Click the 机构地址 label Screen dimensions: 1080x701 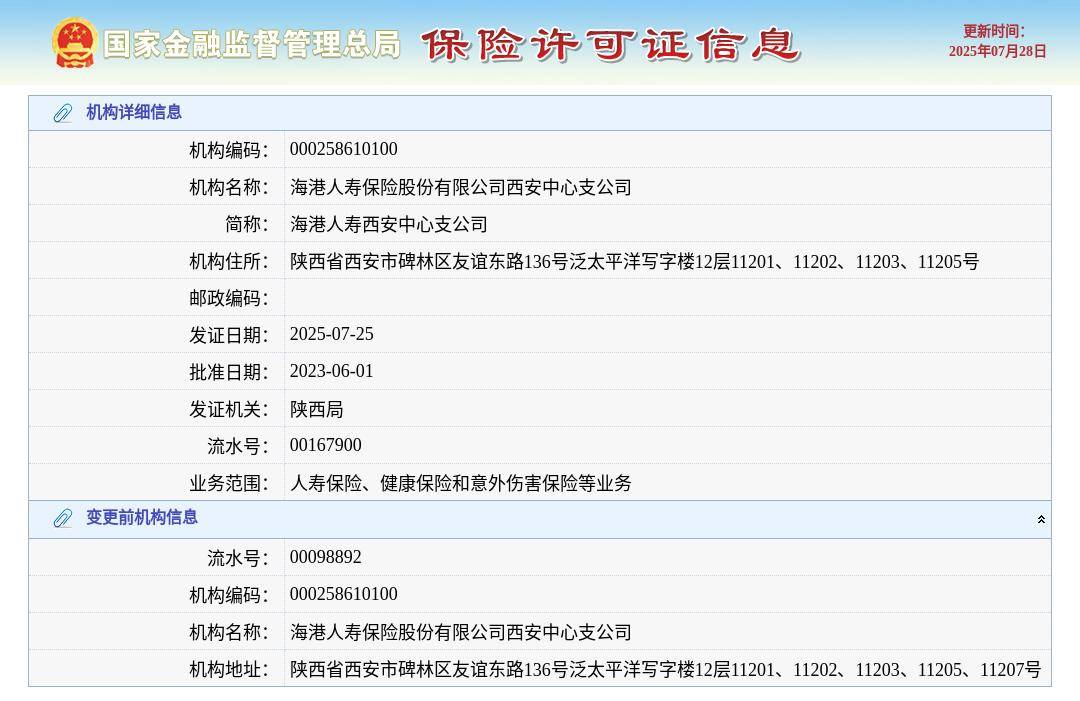point(229,669)
